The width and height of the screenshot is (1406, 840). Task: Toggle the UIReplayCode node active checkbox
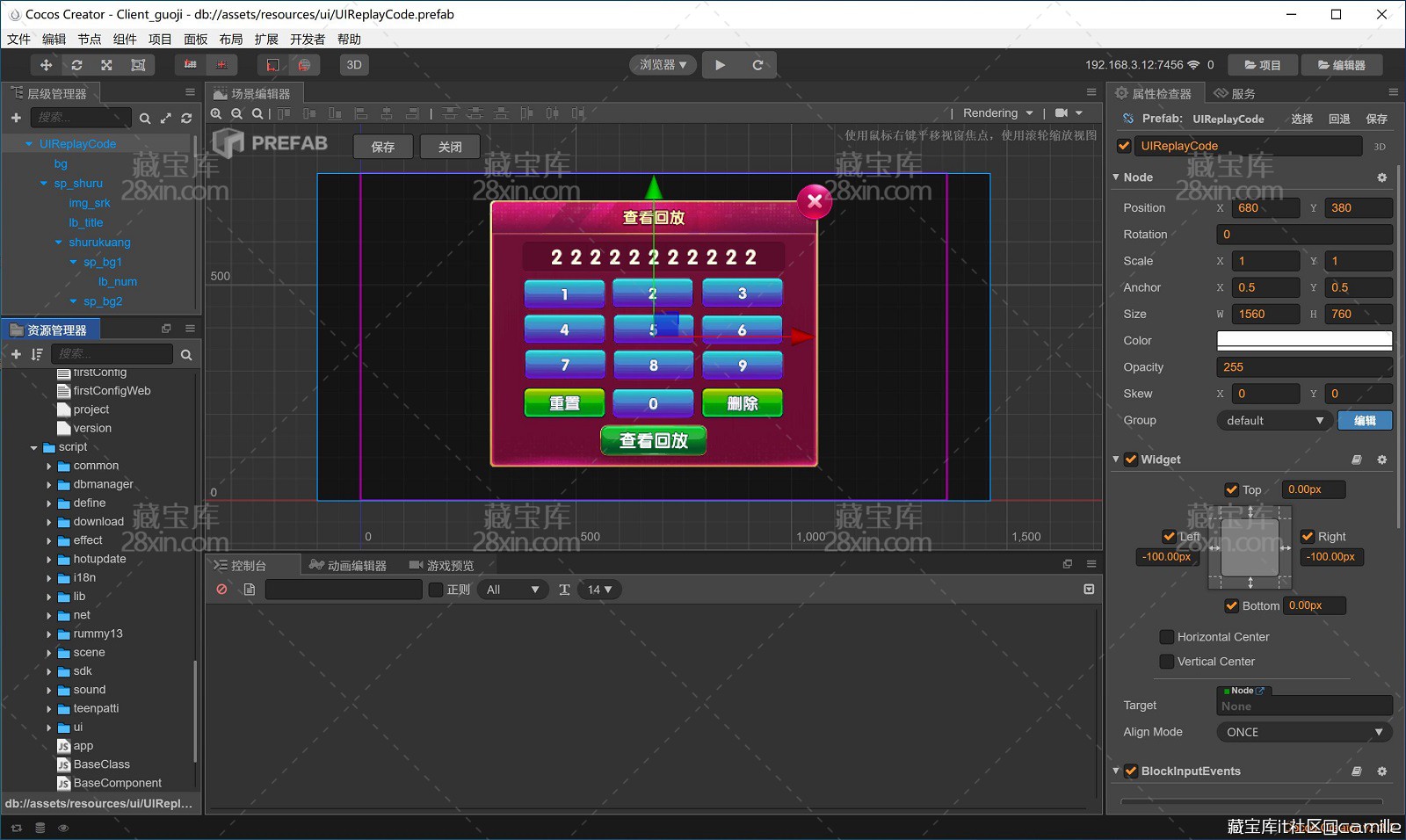click(1124, 146)
